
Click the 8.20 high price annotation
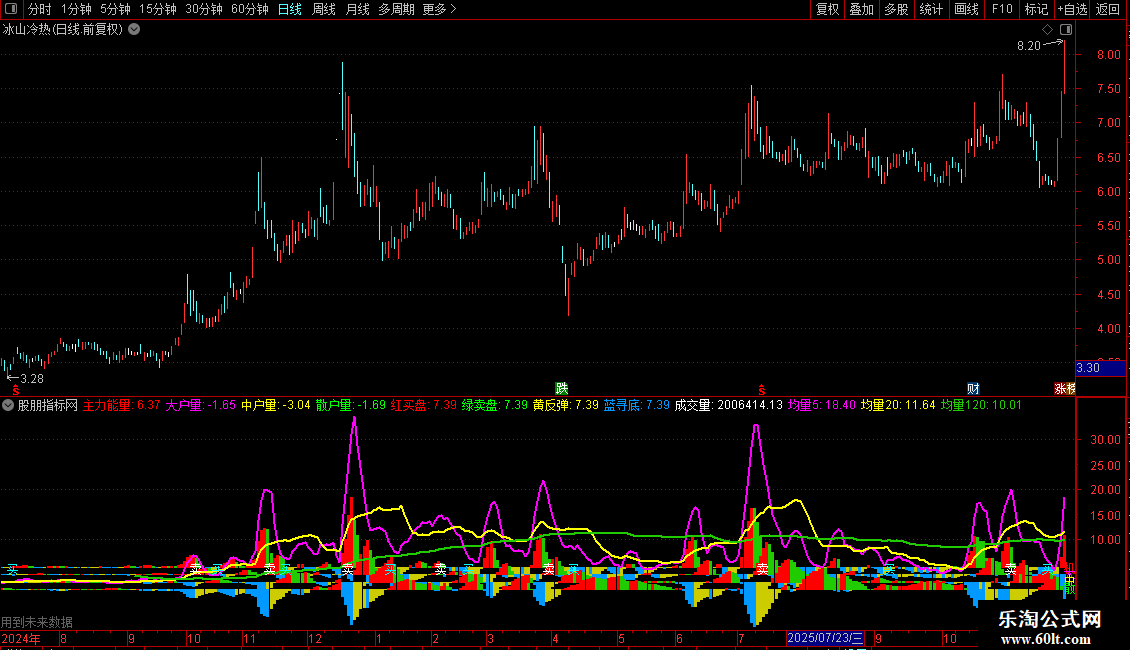point(1029,46)
